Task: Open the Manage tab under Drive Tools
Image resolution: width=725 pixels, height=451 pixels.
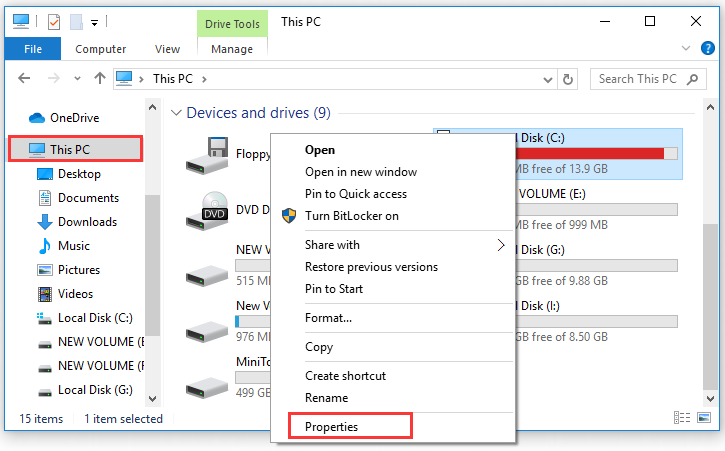Action: [x=232, y=49]
